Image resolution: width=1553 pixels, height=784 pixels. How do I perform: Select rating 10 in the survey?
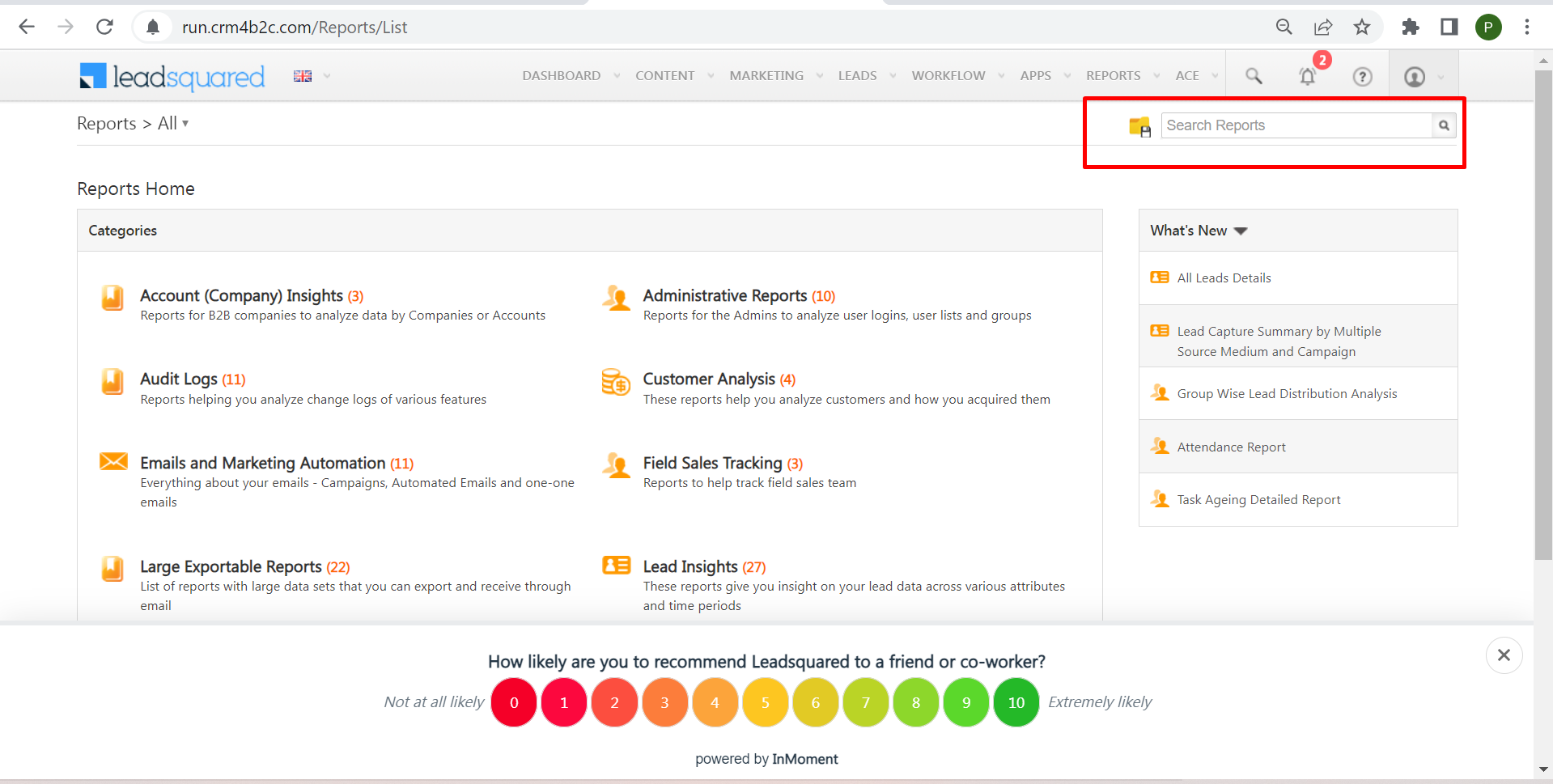pos(1016,702)
